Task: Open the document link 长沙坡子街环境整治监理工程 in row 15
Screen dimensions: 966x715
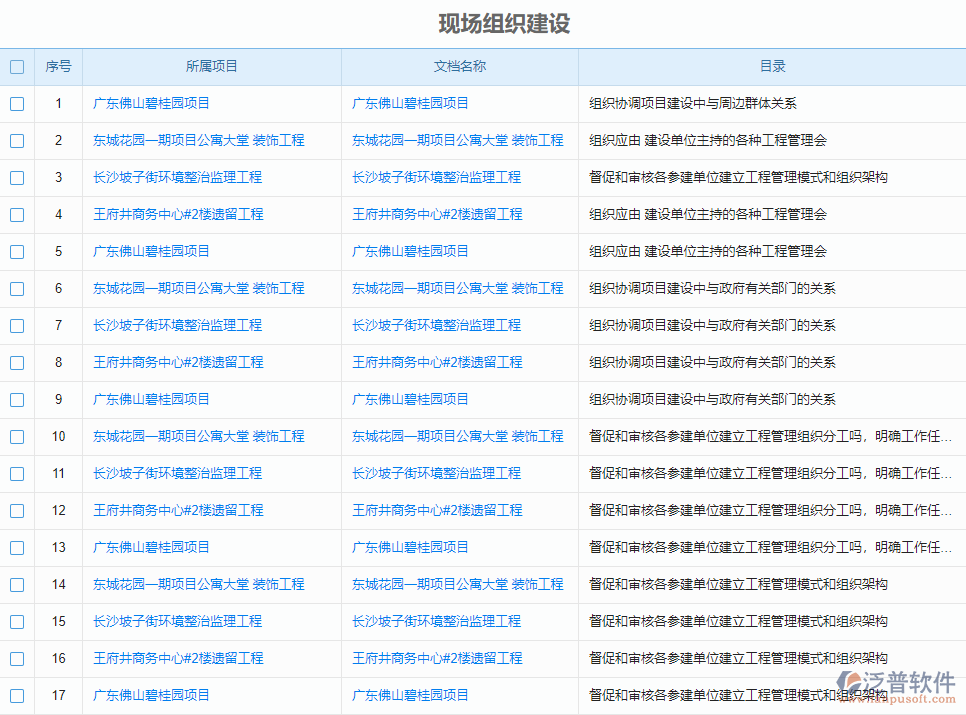Action: [438, 621]
